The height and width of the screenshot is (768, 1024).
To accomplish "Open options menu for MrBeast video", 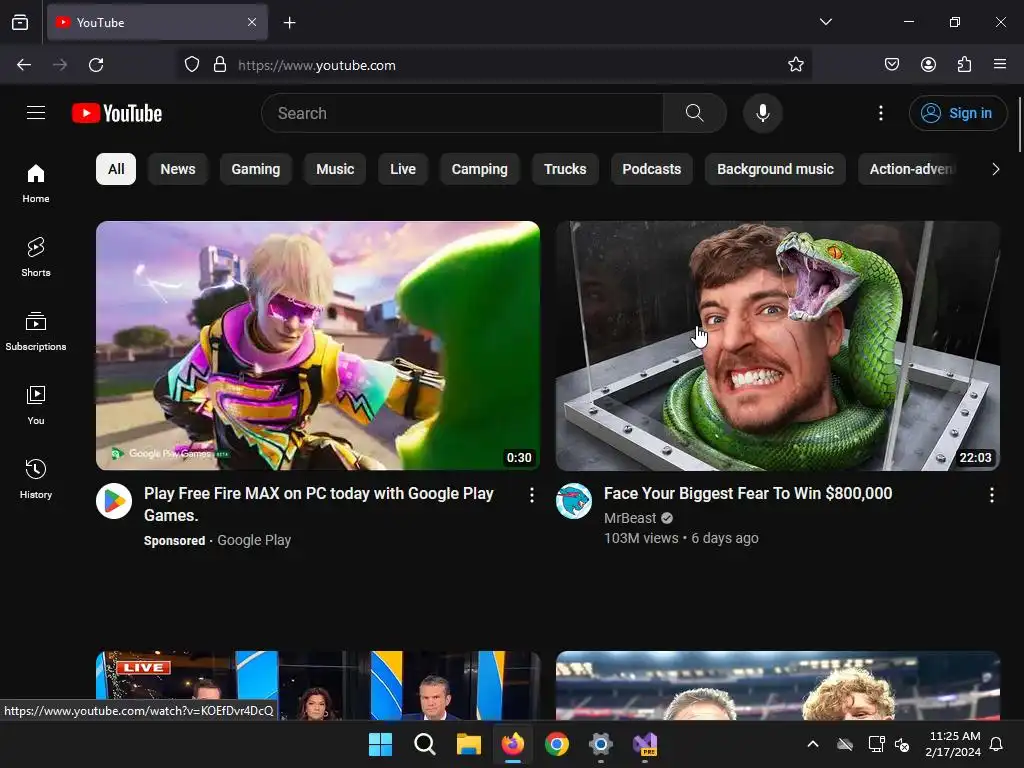I will tap(991, 496).
